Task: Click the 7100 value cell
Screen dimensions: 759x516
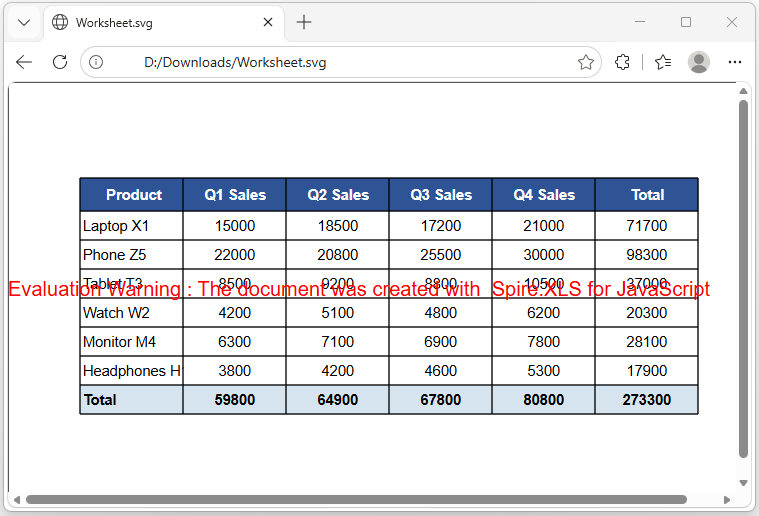Action: point(338,342)
